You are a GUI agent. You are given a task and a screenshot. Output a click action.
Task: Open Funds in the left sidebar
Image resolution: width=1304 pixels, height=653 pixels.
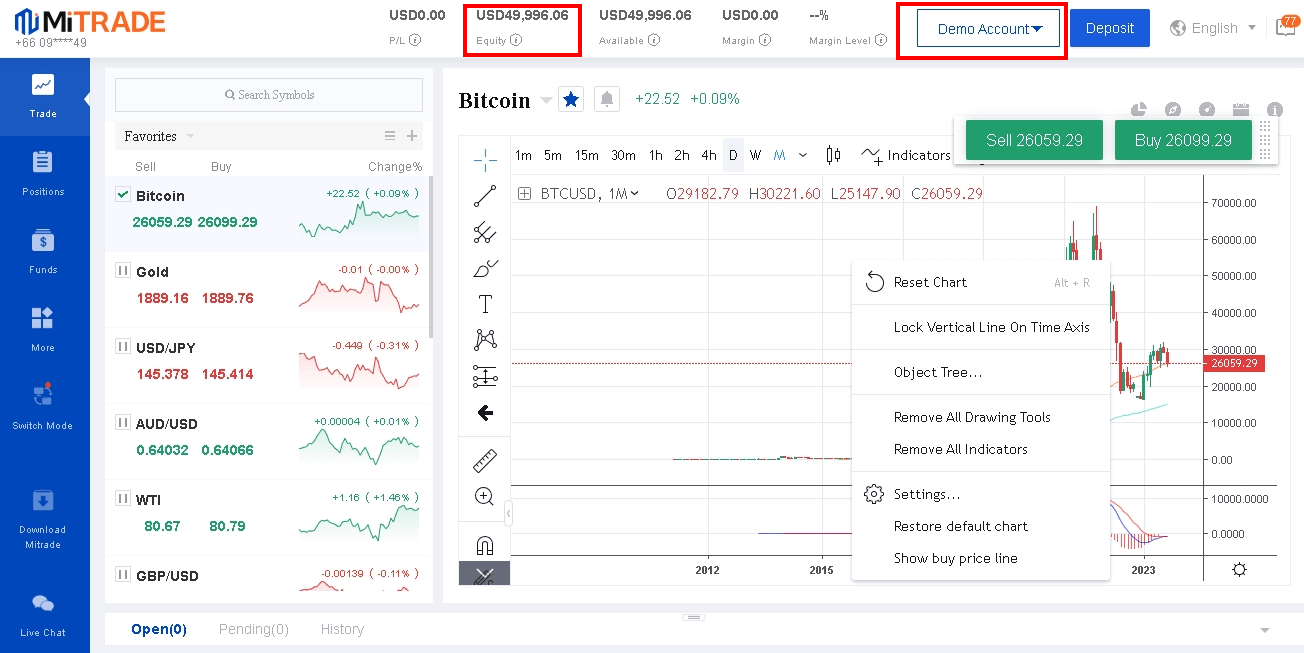click(43, 251)
